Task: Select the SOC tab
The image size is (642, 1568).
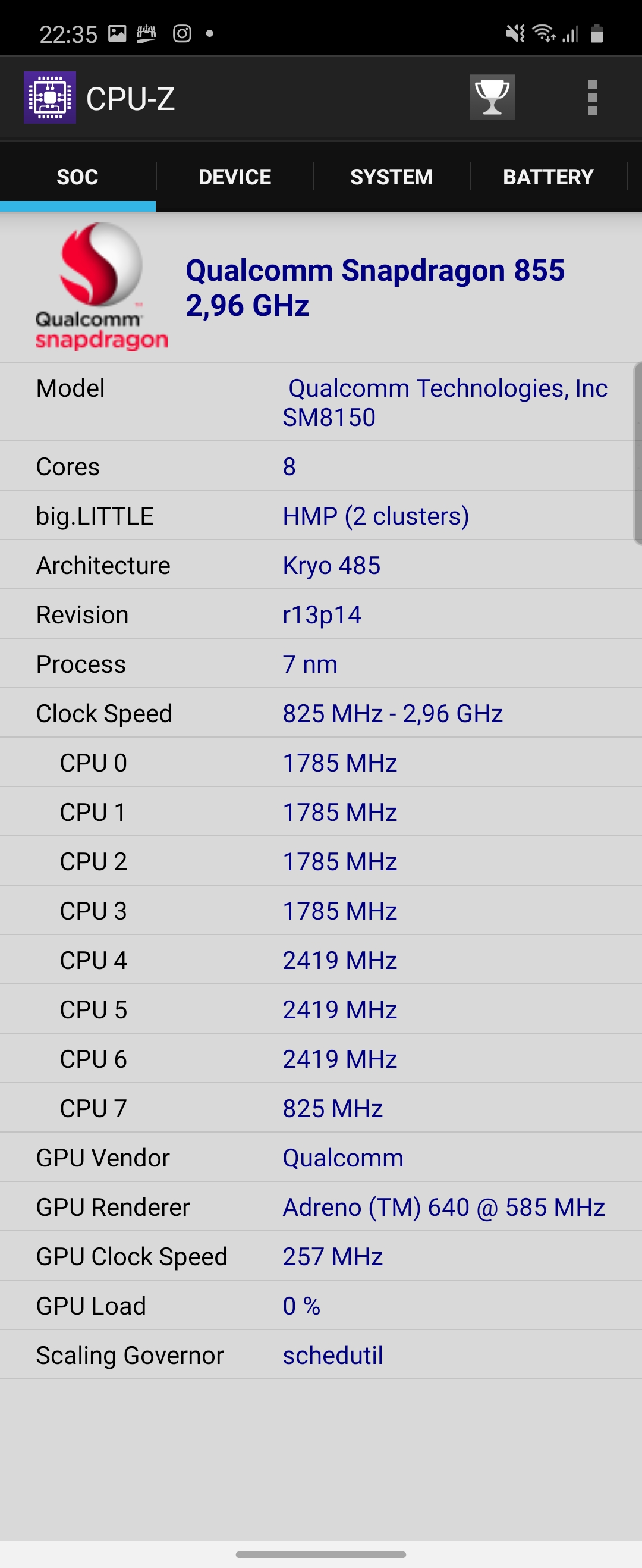Action: point(77,177)
